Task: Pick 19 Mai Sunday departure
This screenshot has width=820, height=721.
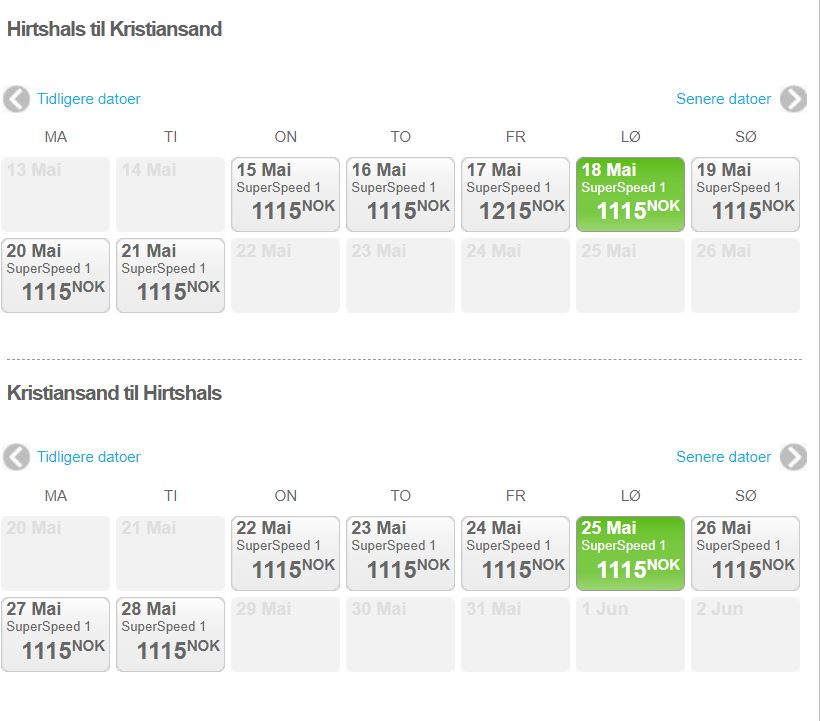Action: (x=745, y=194)
